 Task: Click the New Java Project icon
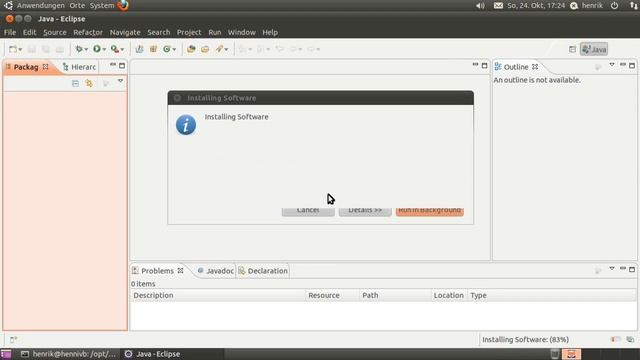pyautogui.click(x=139, y=49)
